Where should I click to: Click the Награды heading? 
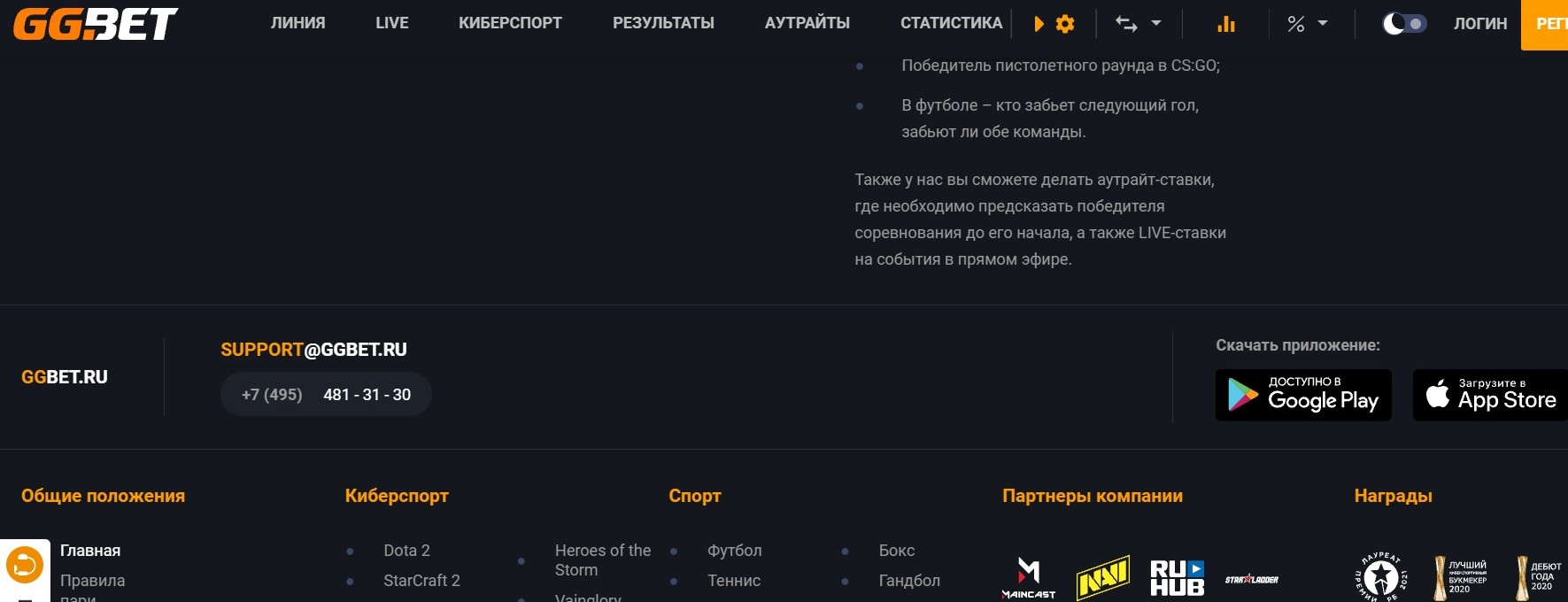[1393, 496]
